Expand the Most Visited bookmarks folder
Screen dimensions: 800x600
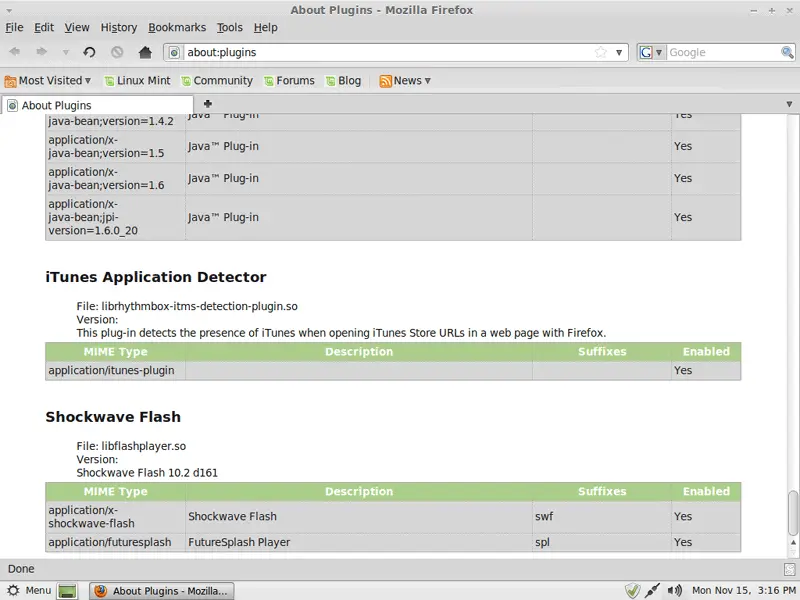(47, 81)
